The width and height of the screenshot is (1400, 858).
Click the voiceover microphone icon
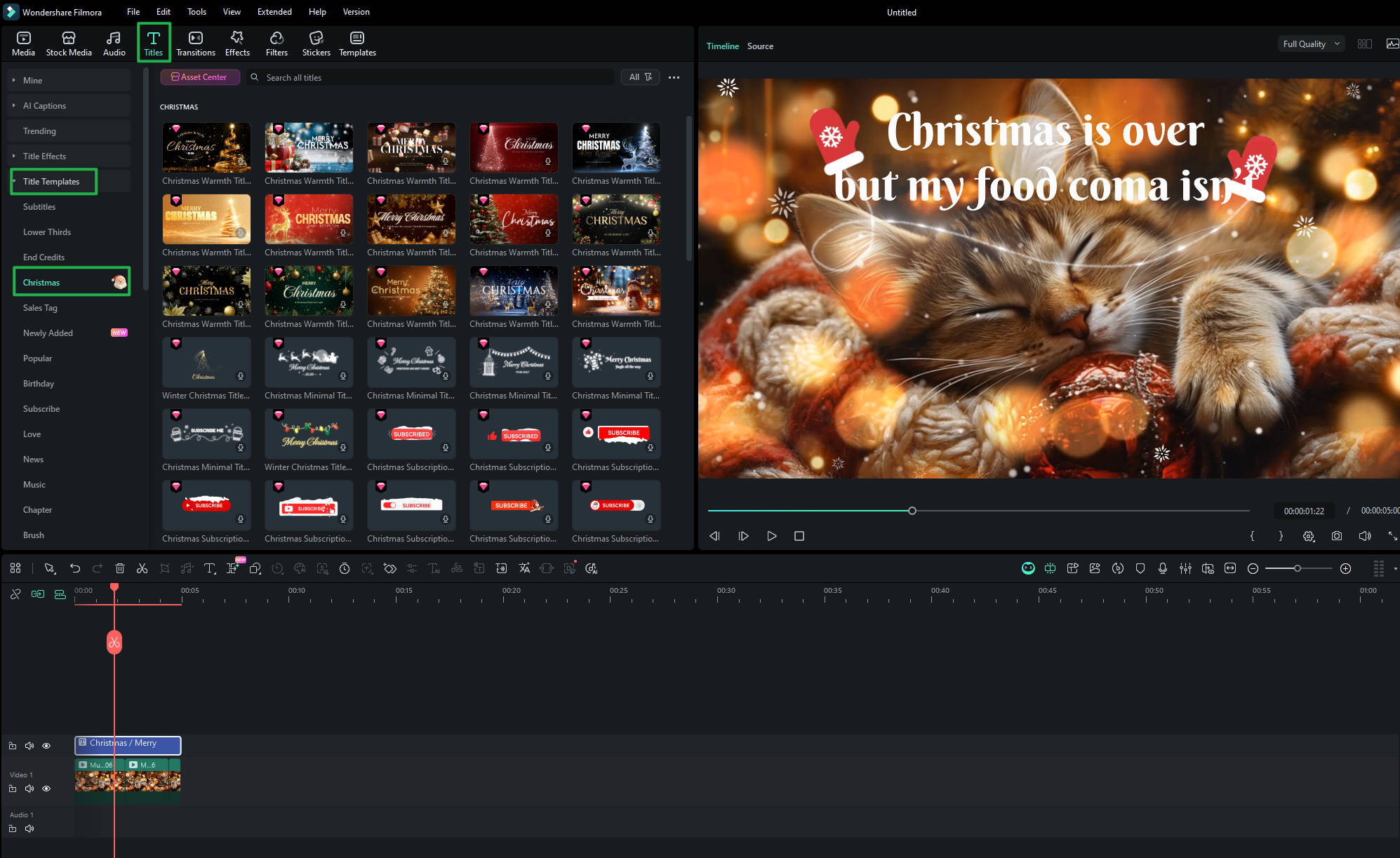point(1163,568)
